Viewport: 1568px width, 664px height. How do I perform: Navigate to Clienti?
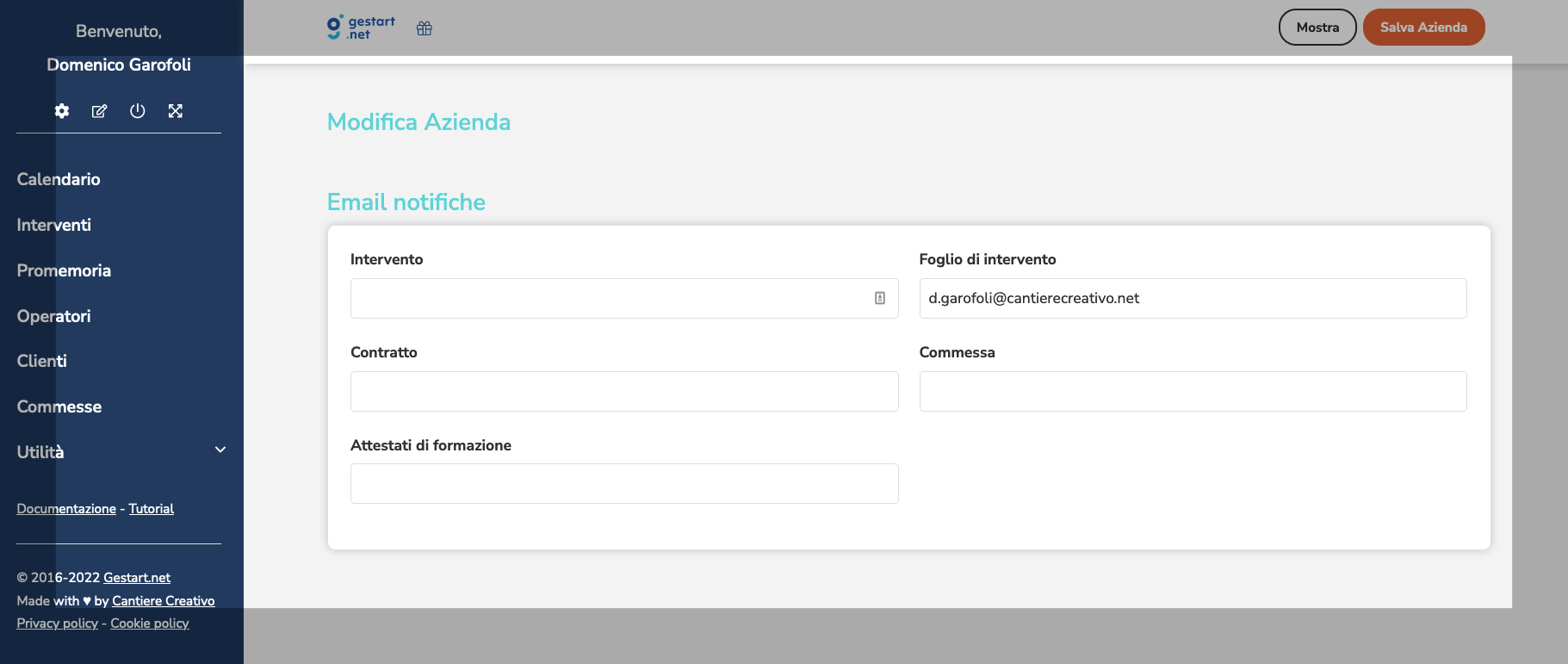pos(42,361)
